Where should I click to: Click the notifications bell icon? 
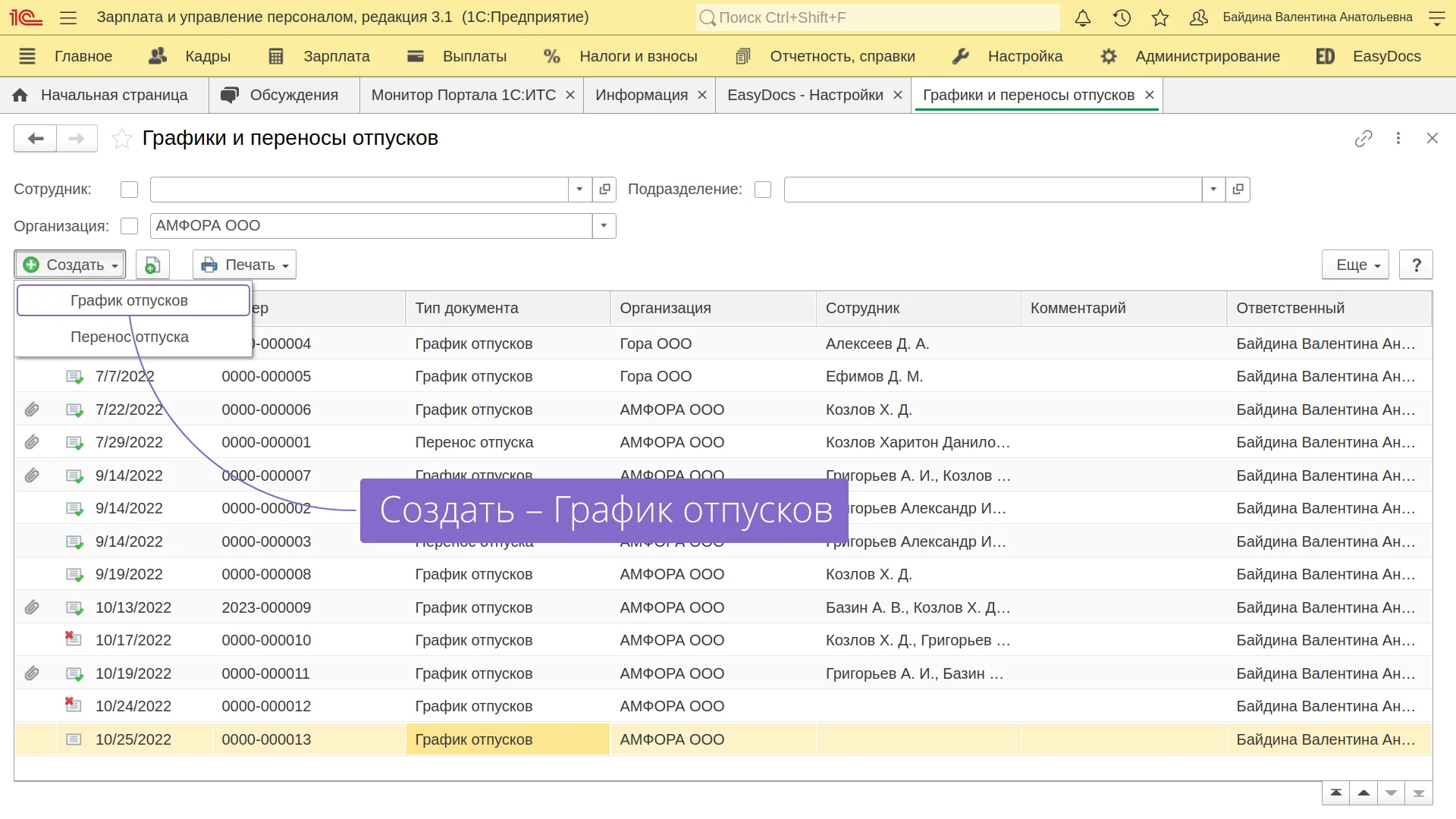[x=1083, y=17]
